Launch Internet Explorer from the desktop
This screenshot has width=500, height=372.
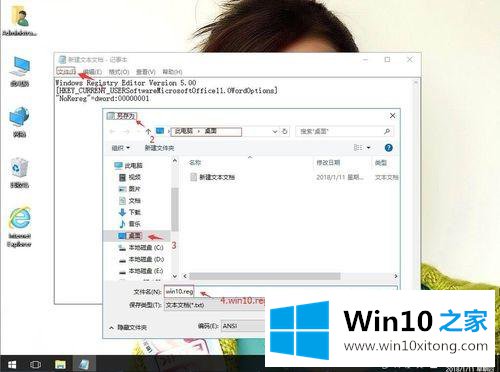point(19,227)
